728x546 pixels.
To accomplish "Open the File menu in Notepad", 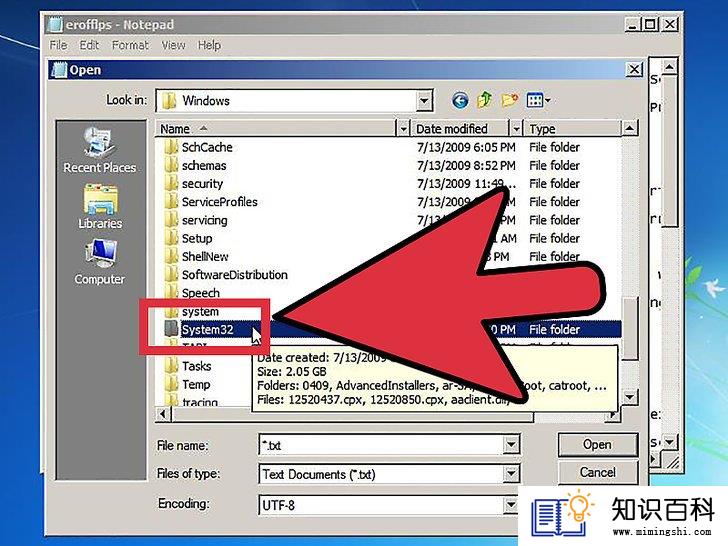I will coord(58,45).
